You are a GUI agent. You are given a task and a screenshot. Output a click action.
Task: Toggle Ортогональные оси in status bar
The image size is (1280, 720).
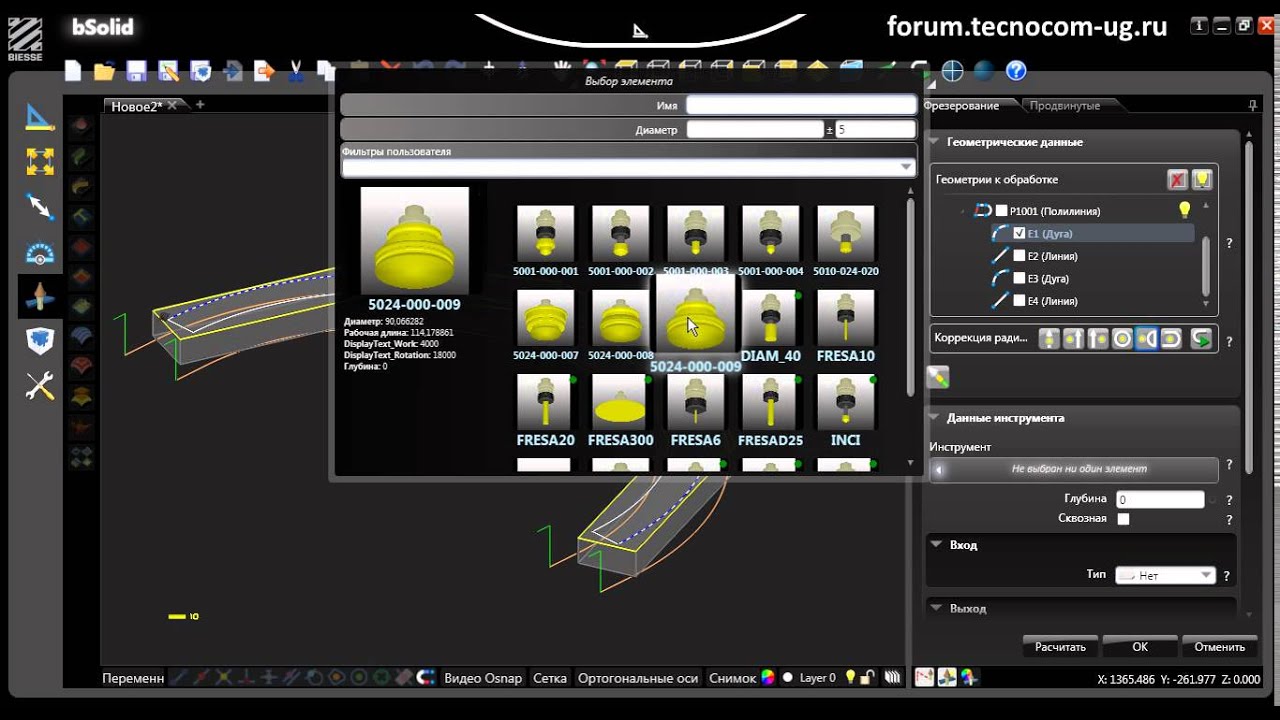point(638,678)
